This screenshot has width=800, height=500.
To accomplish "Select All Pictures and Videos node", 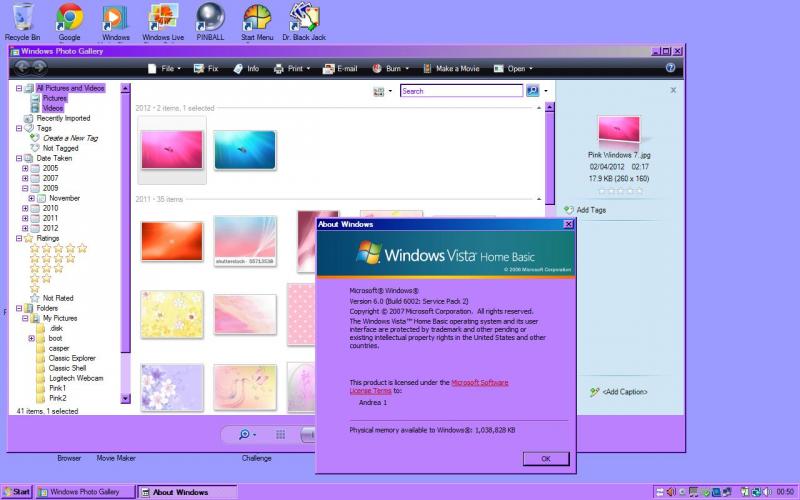I will (70, 88).
